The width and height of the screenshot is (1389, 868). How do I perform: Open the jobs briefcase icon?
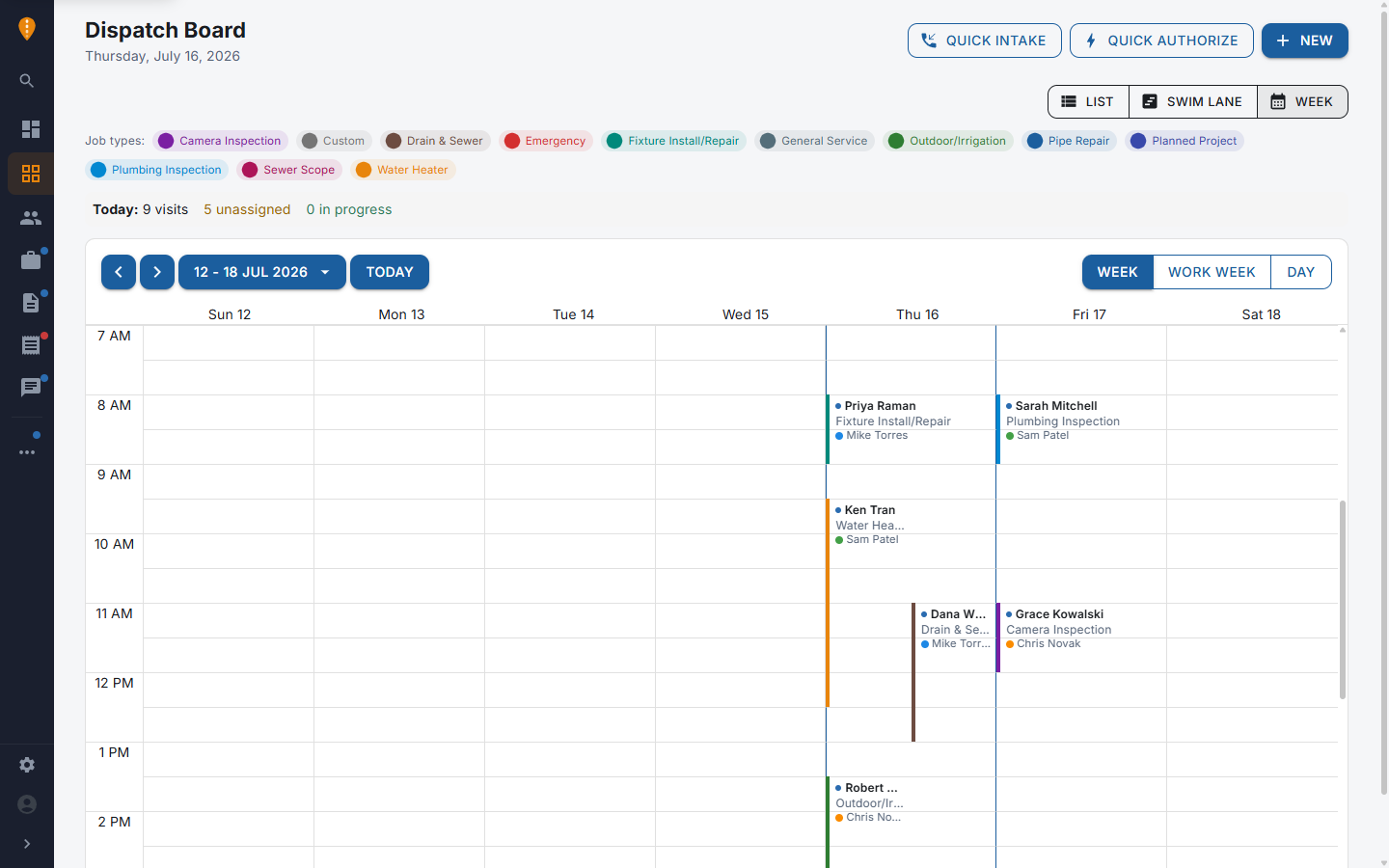coord(31,260)
